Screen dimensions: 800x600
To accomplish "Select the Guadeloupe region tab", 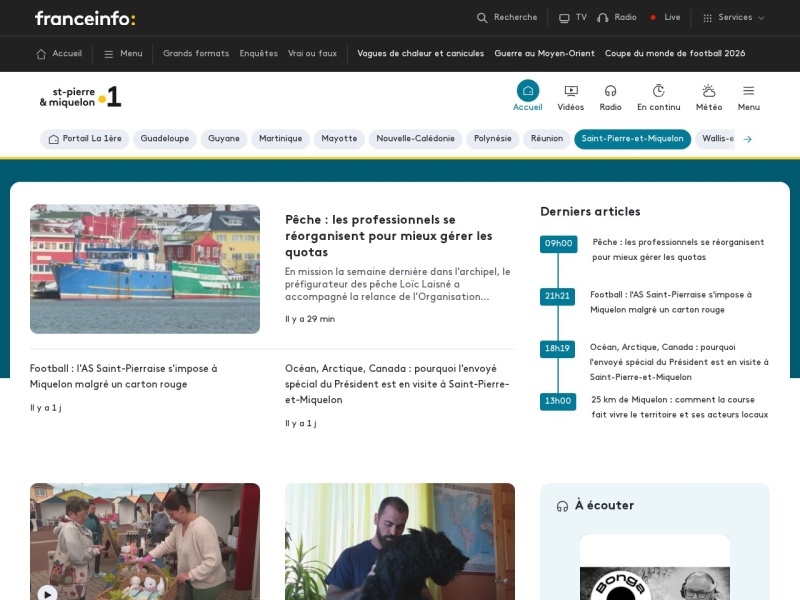I will click(165, 139).
